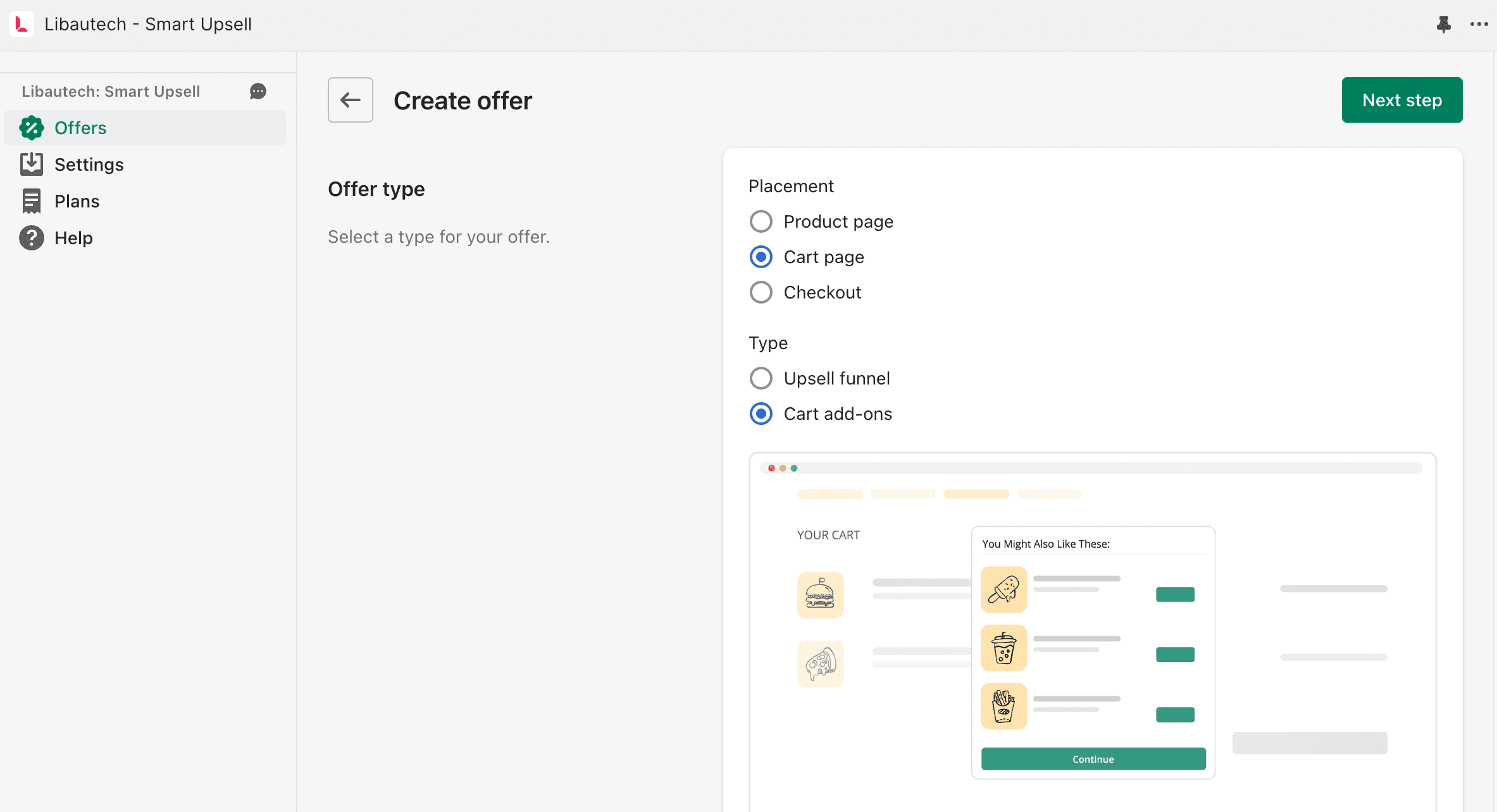Viewport: 1497px width, 812px height.
Task: Click the Continue button in preview
Action: point(1093,759)
